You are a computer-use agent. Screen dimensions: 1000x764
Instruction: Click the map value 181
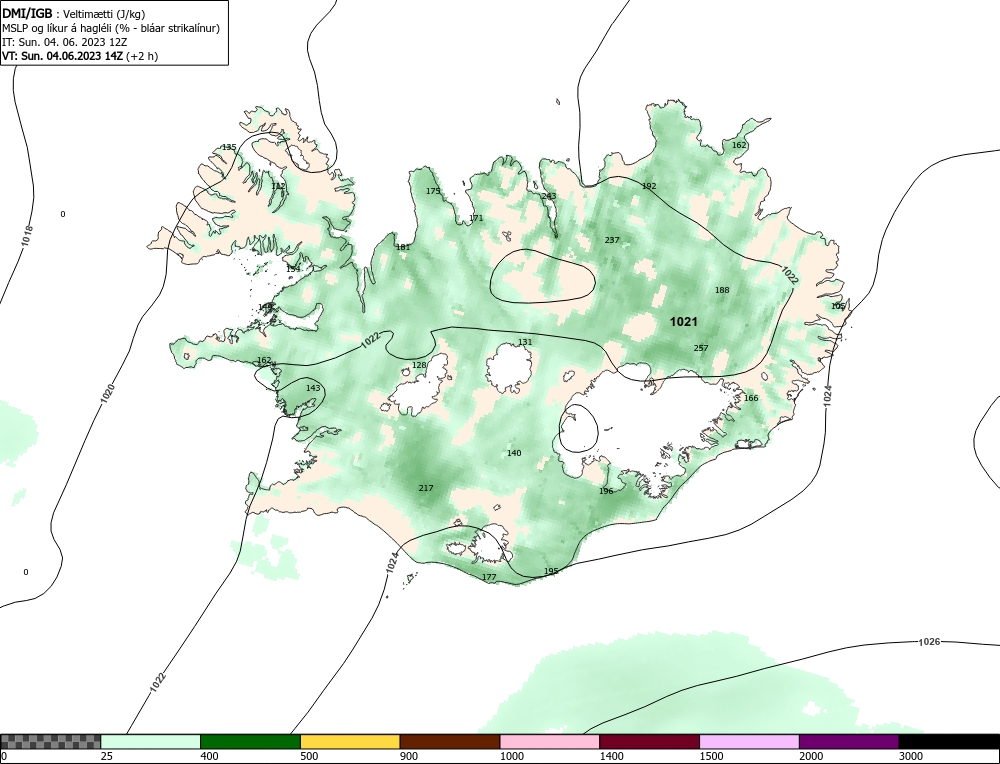click(403, 247)
